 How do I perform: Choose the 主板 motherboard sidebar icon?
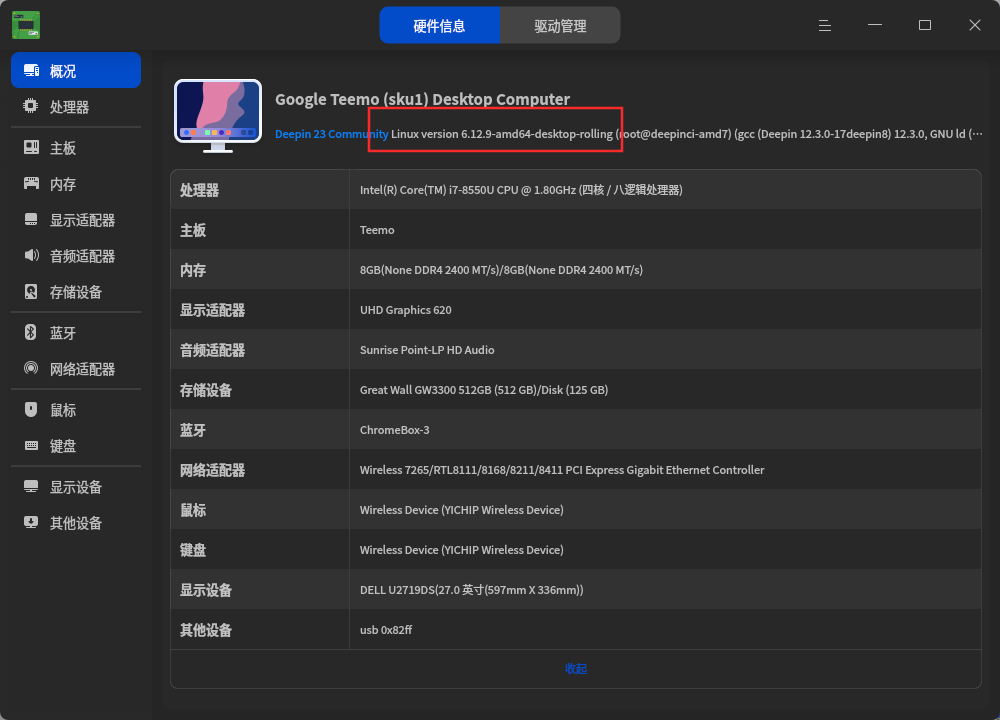[x=31, y=147]
